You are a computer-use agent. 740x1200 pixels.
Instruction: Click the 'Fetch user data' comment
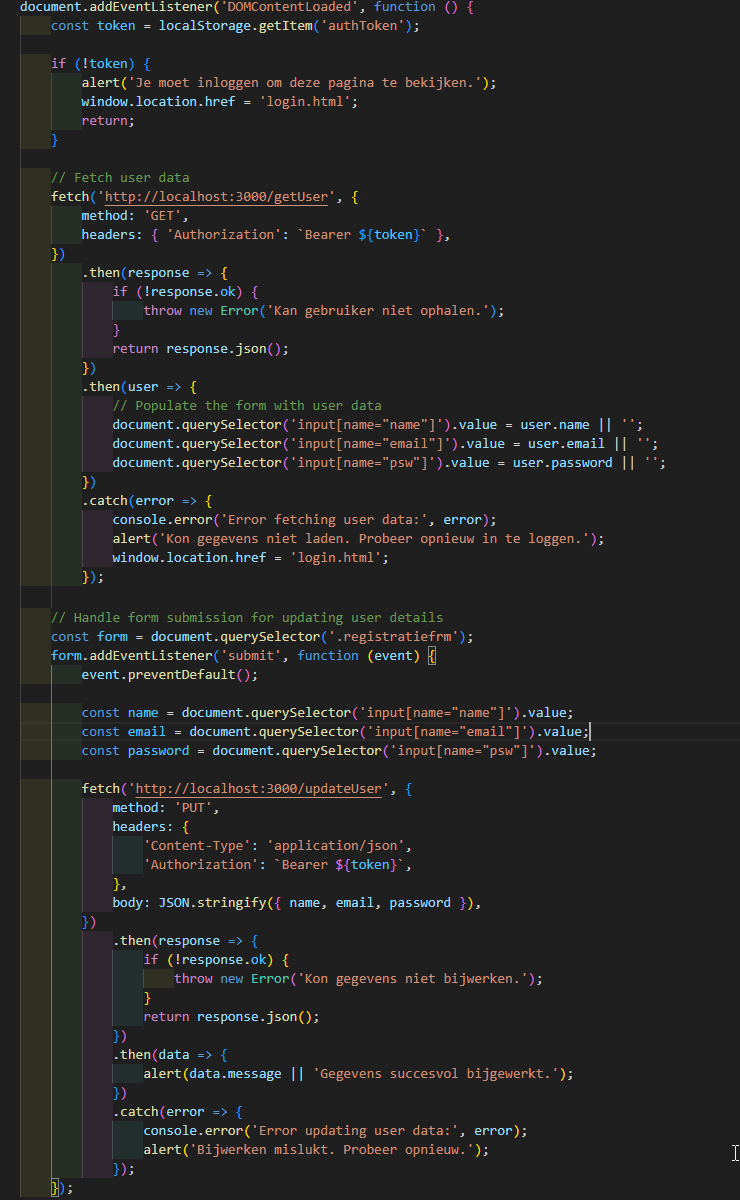pos(120,178)
